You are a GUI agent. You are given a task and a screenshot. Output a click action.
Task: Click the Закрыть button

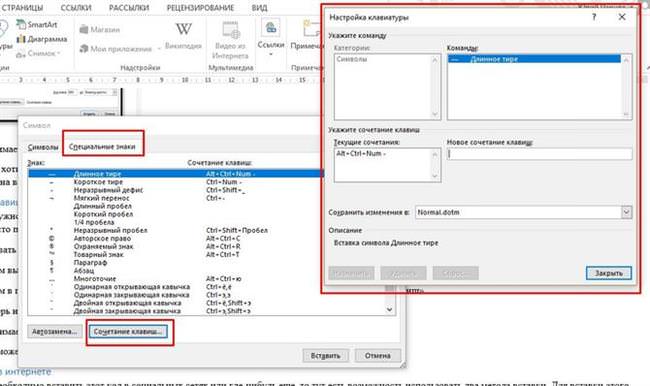point(609,273)
